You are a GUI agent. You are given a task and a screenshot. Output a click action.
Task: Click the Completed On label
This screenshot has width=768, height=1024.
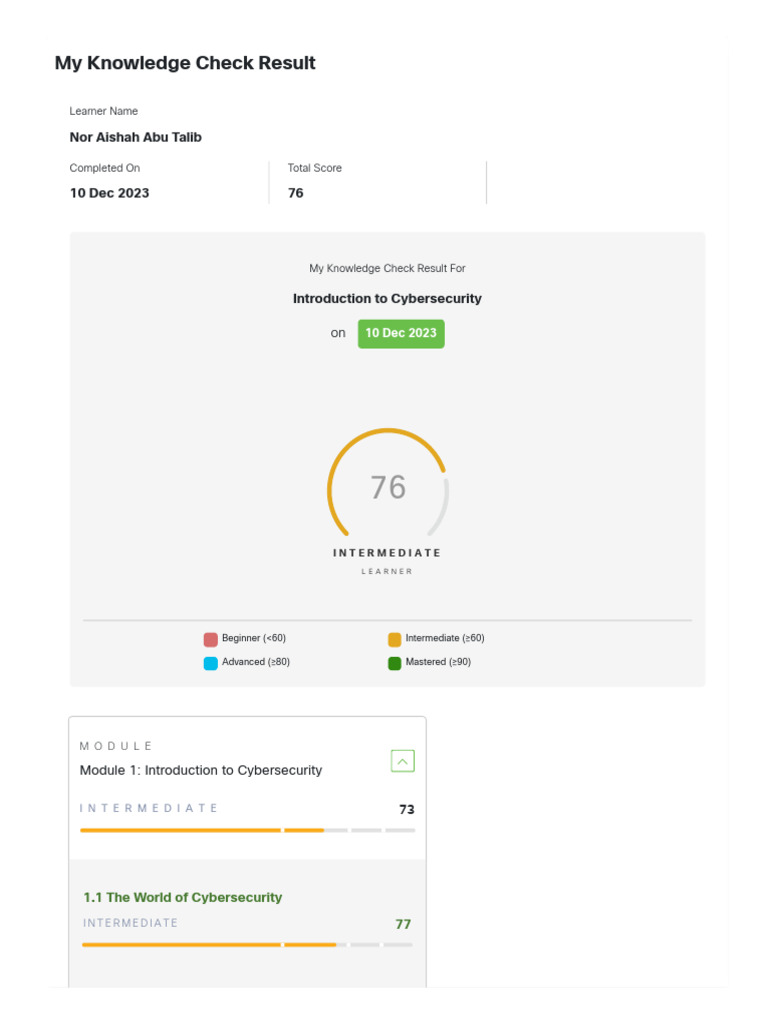point(104,168)
